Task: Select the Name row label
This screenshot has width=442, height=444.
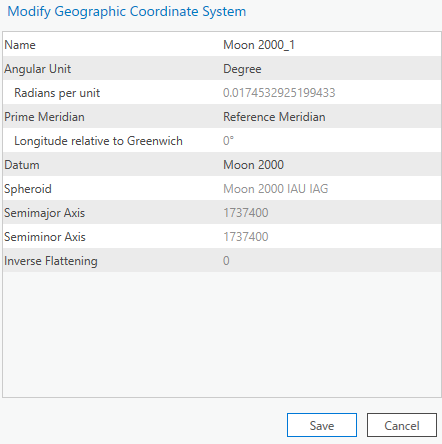Action: coord(20,45)
